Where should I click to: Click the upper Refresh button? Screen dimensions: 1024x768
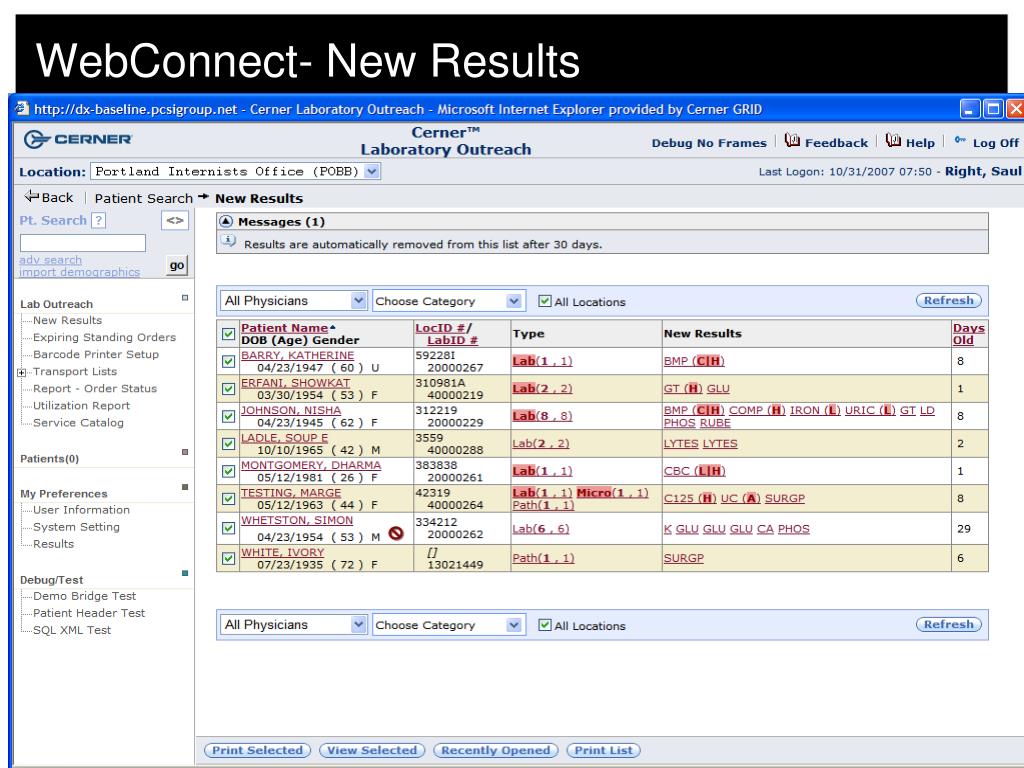pyautogui.click(x=948, y=300)
